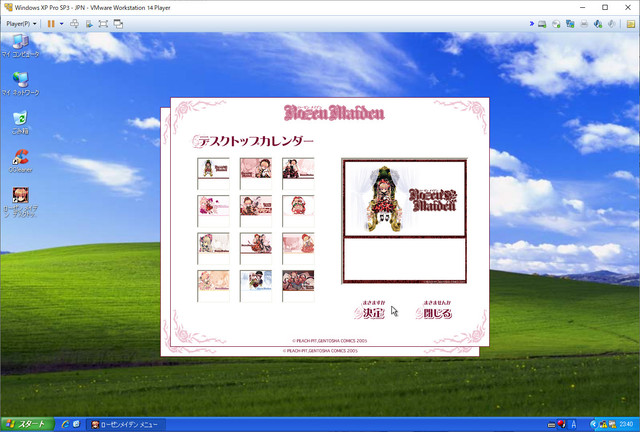Click the show desktop quick launch icon

click(x=76, y=424)
